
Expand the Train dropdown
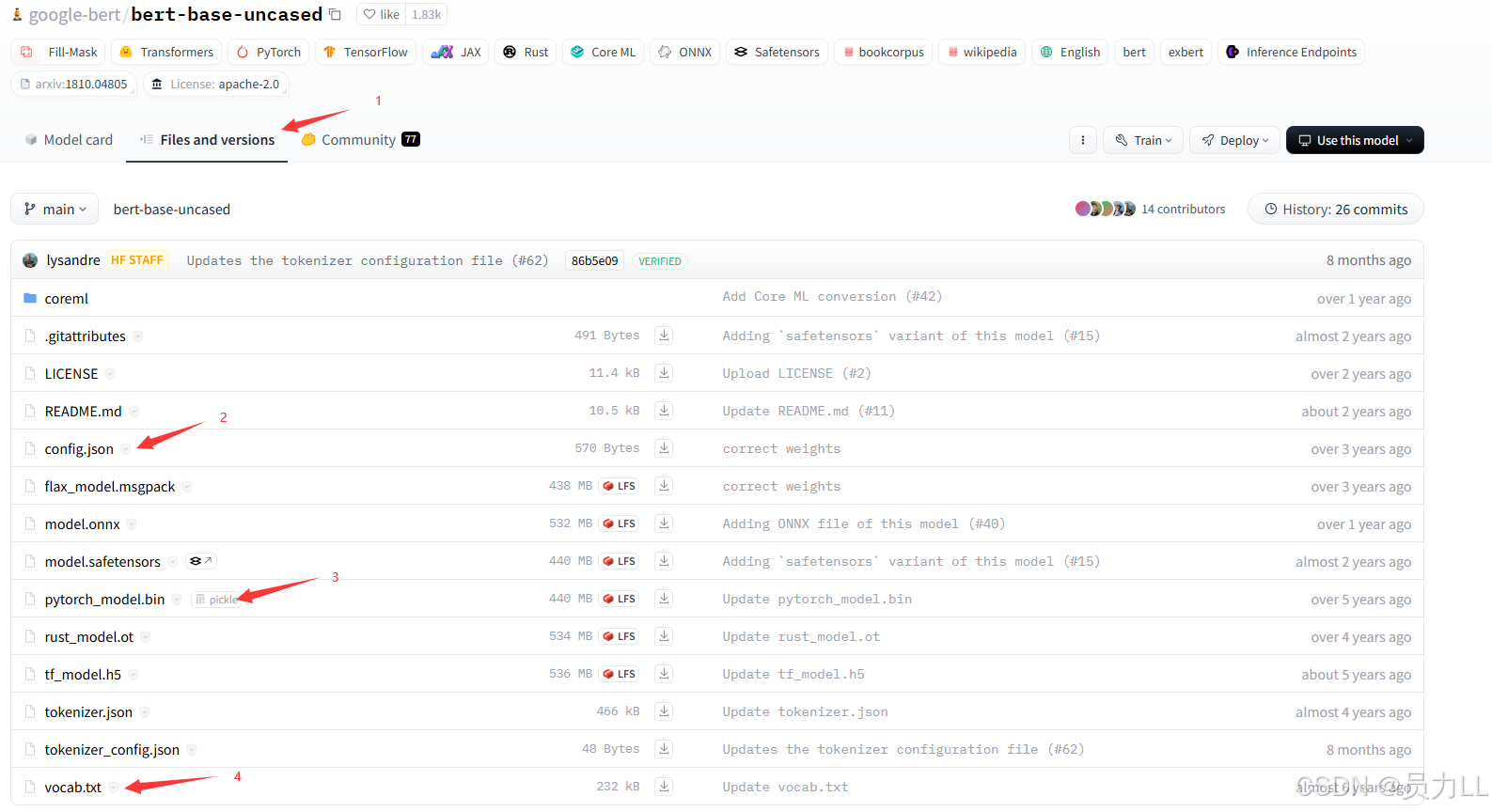point(1143,140)
